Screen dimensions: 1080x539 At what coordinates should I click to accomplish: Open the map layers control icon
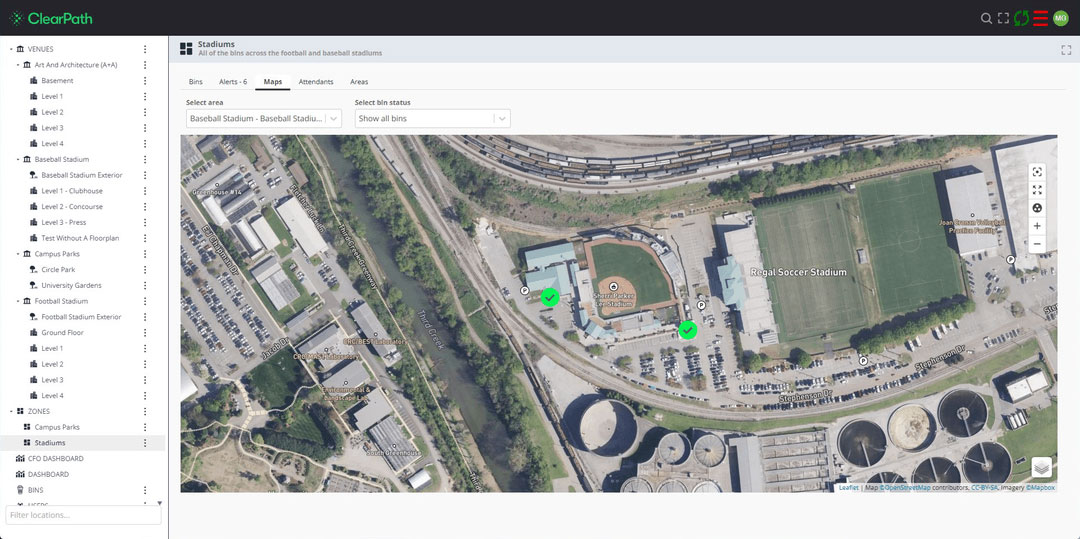(x=1042, y=467)
